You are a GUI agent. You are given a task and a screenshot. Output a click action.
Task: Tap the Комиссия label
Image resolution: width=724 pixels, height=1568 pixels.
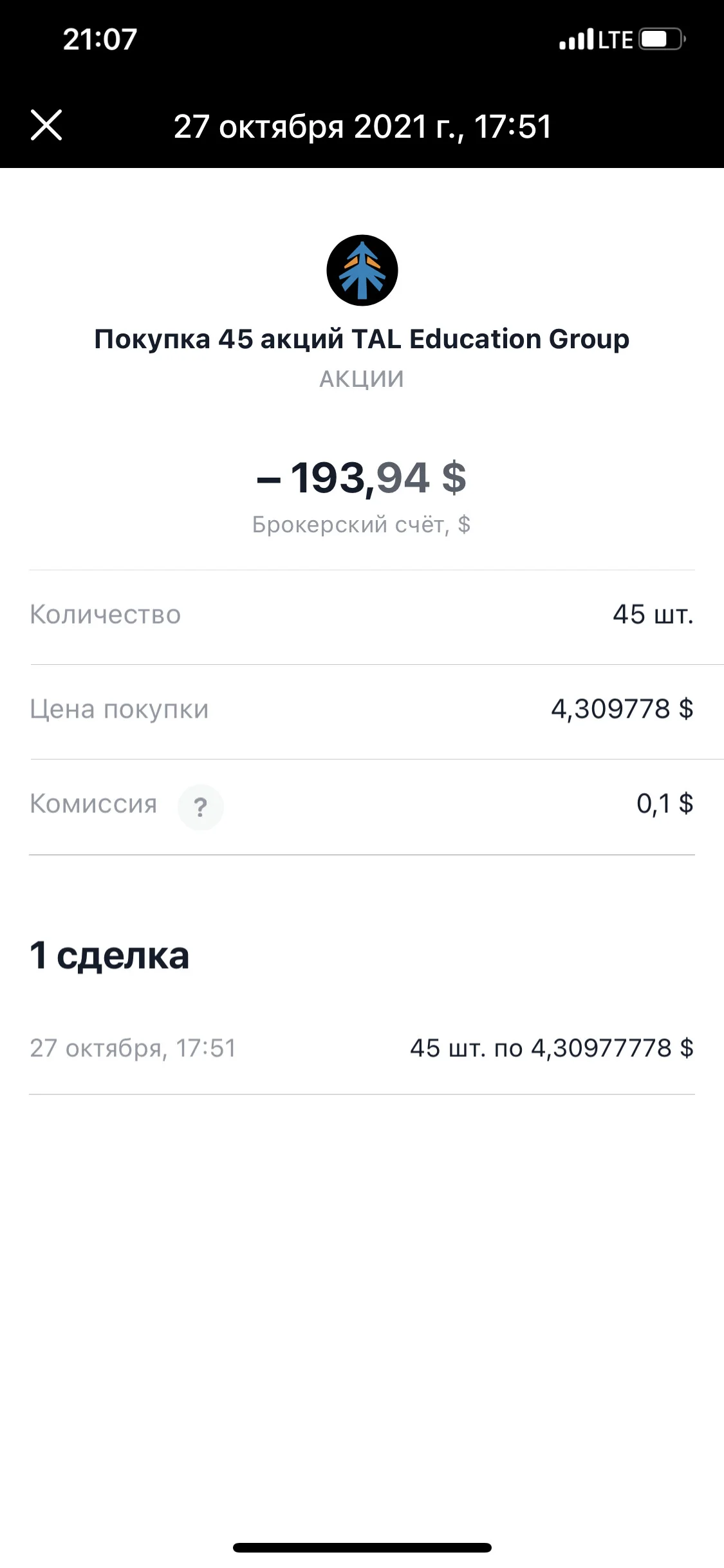click(93, 804)
